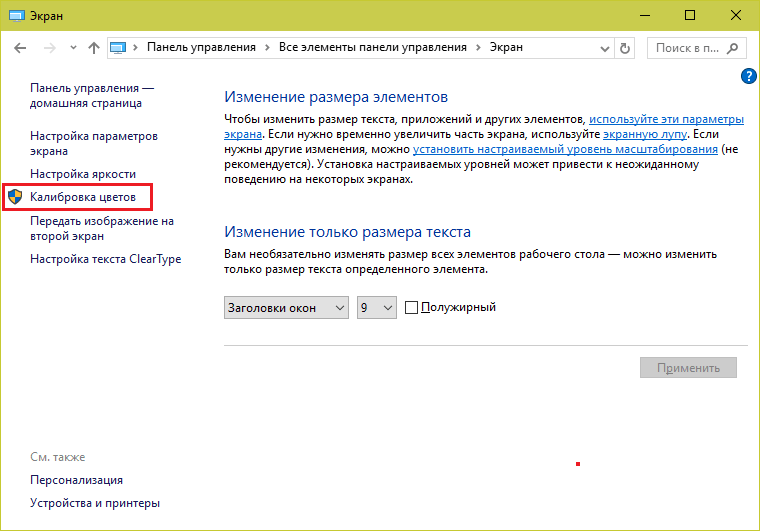Click the shield icon beside Калибровка цветов
Image resolution: width=760 pixels, height=531 pixels.
point(15,197)
